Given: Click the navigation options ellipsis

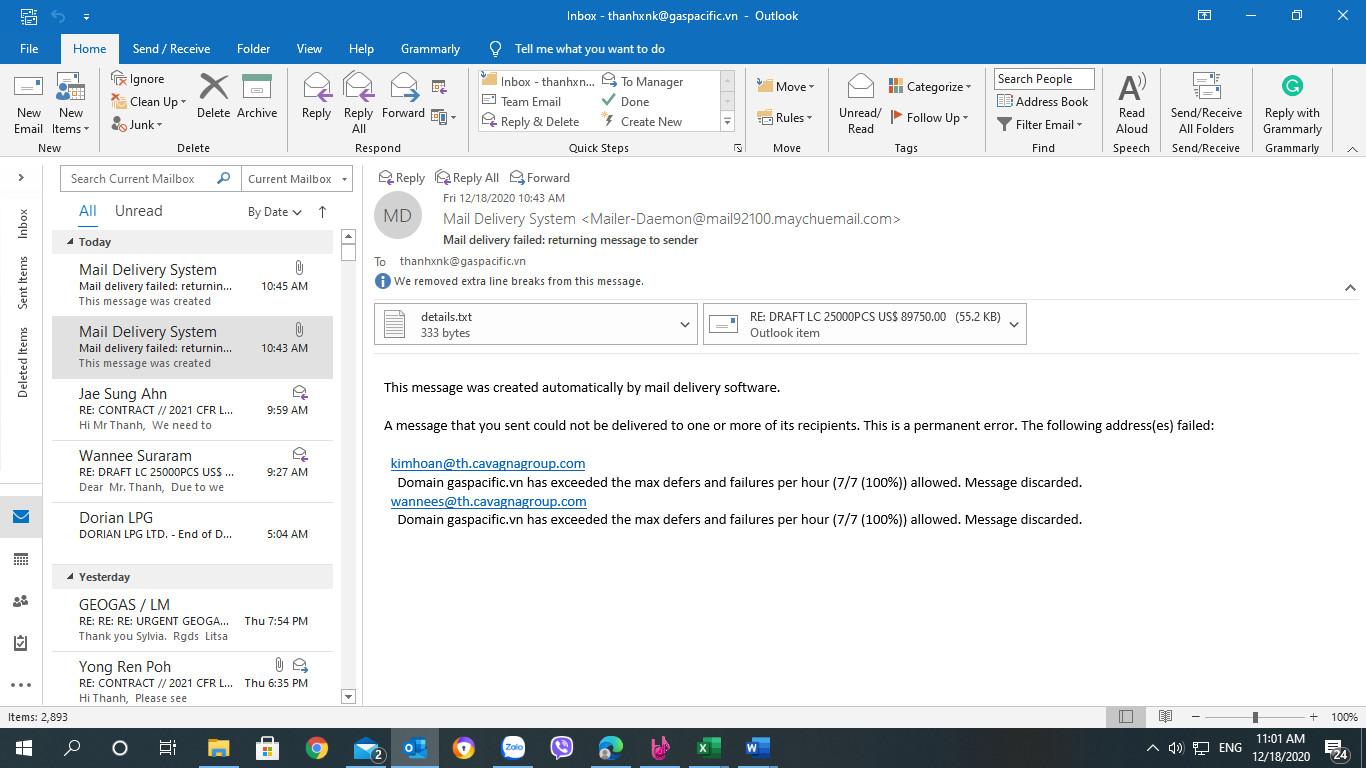Looking at the screenshot, I should click(21, 685).
